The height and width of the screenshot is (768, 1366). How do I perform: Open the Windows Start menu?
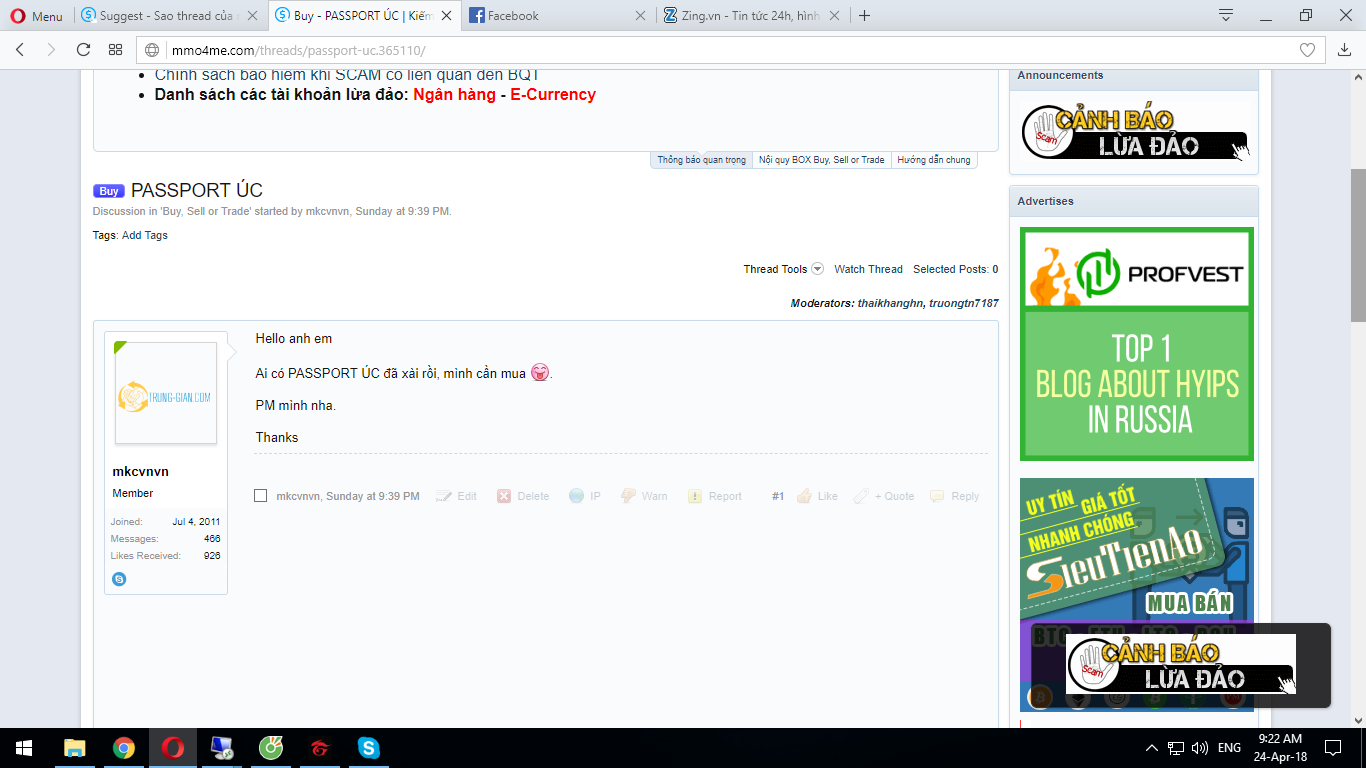[24, 748]
